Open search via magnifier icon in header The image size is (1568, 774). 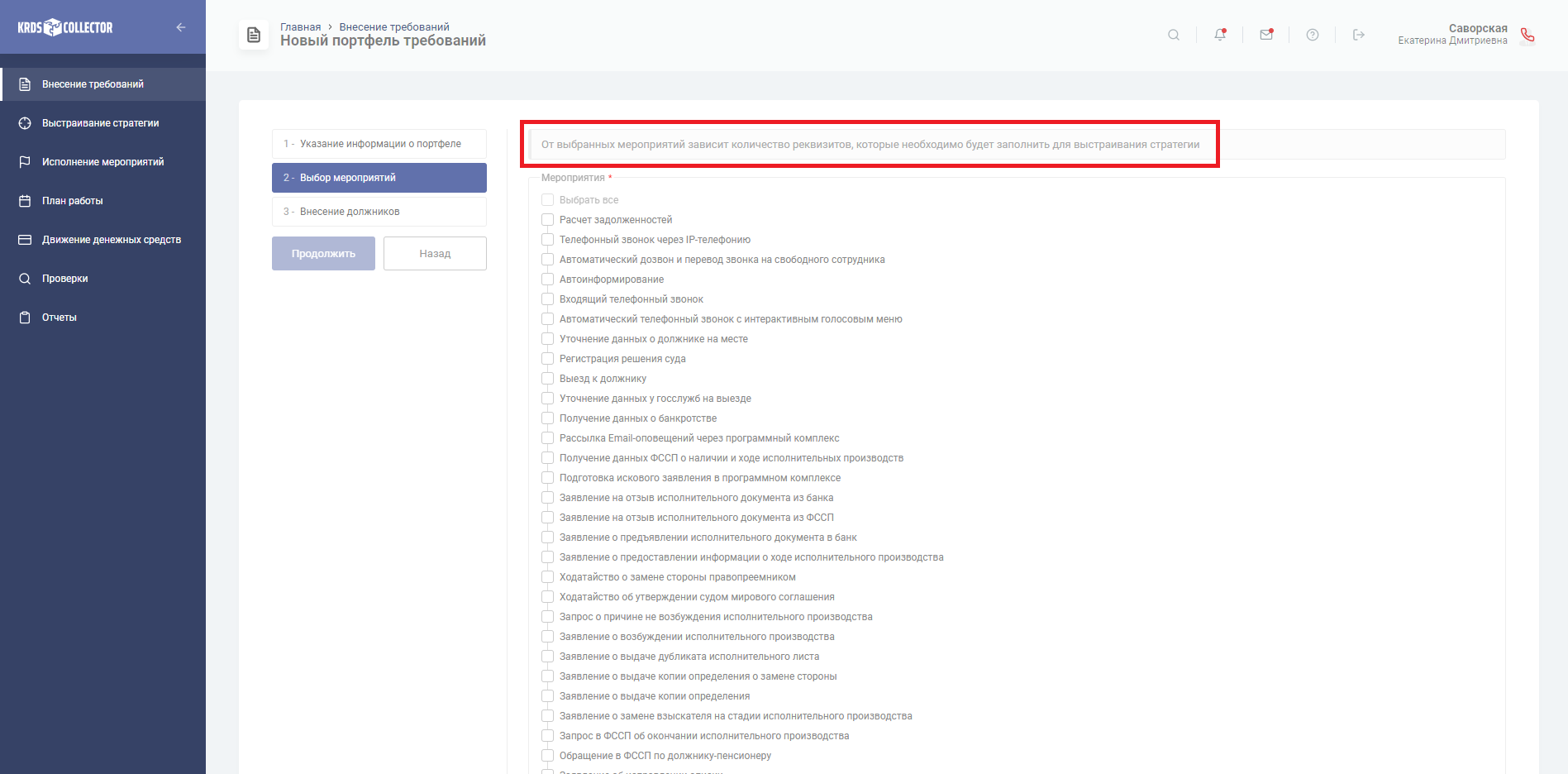pos(1173,35)
